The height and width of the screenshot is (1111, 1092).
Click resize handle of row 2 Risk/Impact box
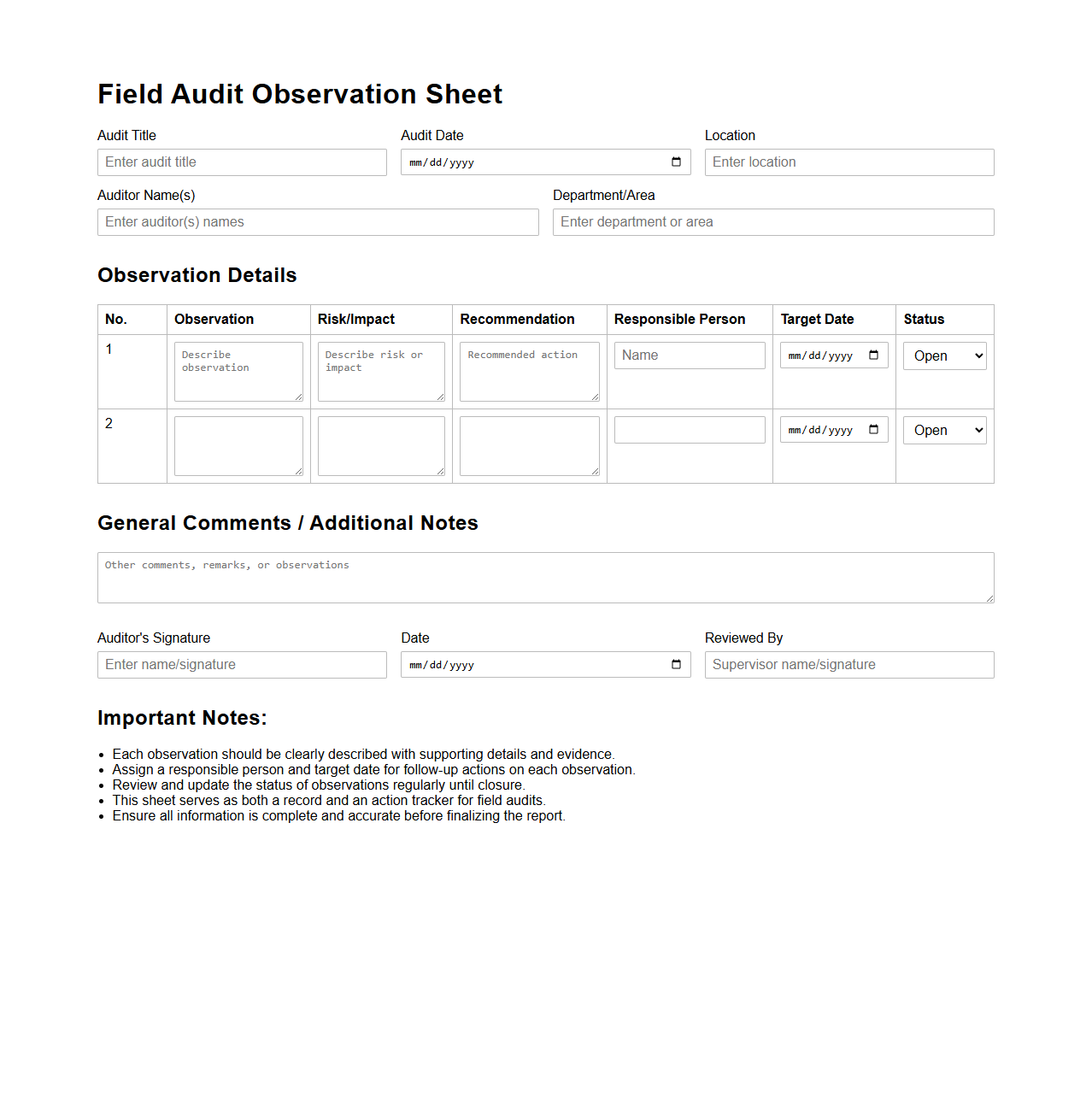click(440, 471)
